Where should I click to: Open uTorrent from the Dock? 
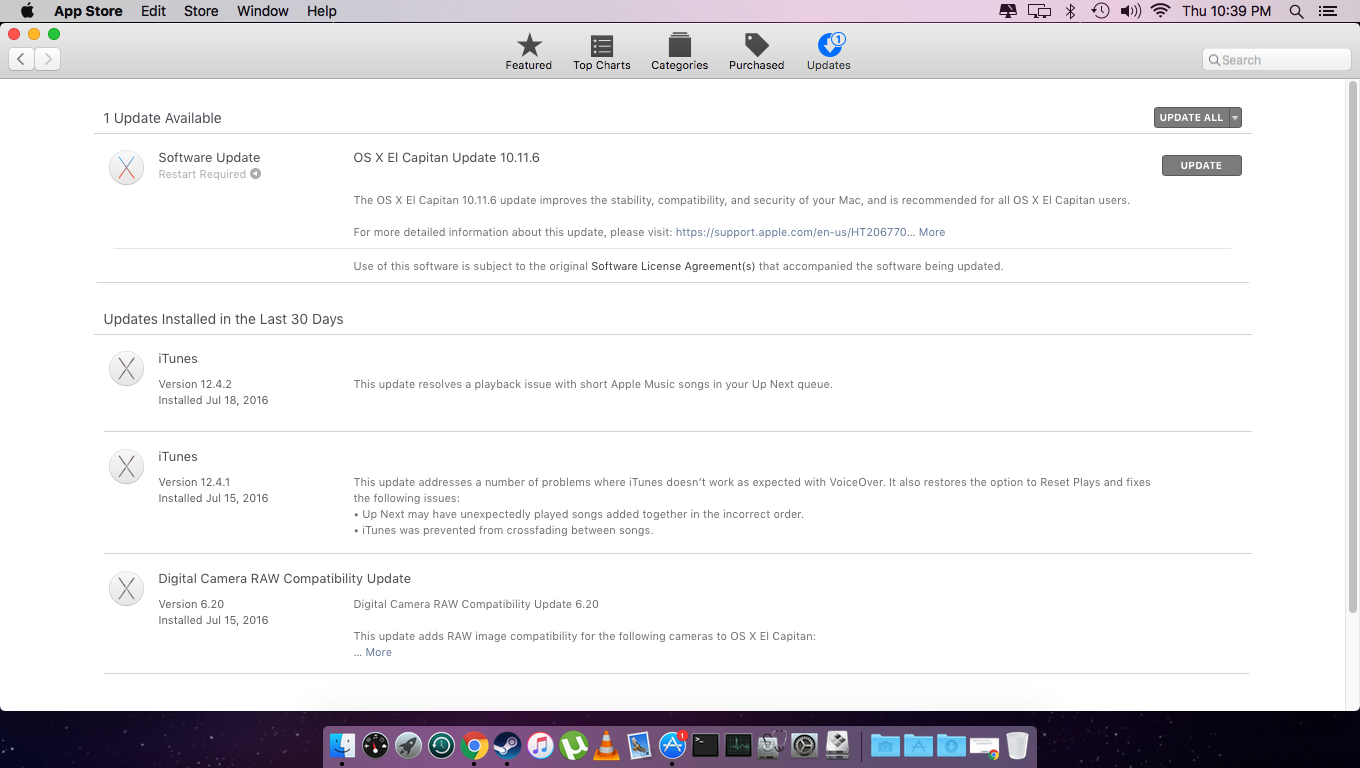(x=573, y=745)
